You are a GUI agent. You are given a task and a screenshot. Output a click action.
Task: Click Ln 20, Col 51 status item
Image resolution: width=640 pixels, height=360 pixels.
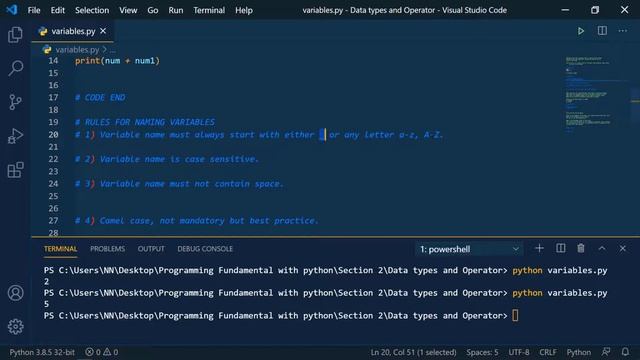[413, 352]
